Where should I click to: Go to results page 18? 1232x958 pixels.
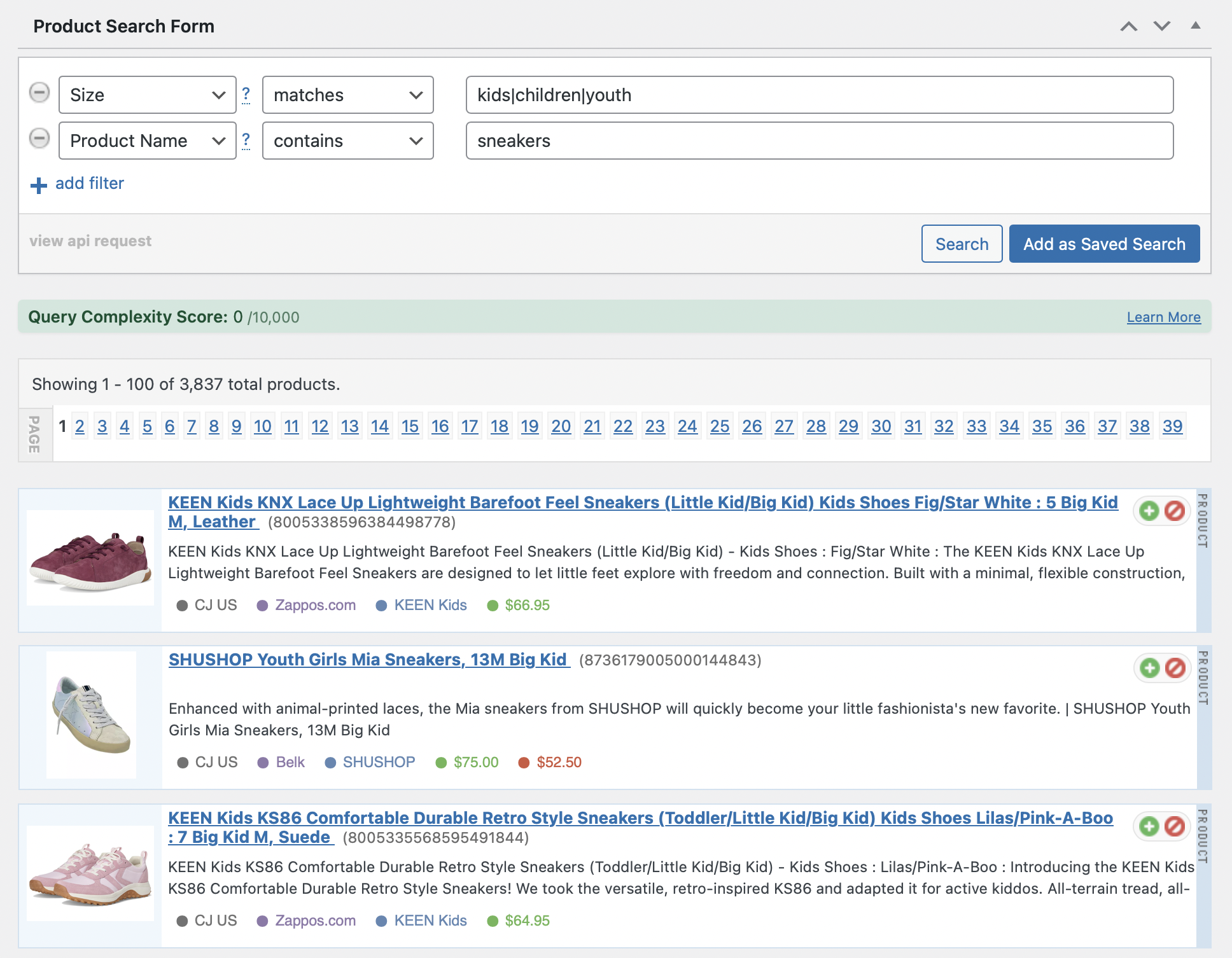click(x=500, y=426)
